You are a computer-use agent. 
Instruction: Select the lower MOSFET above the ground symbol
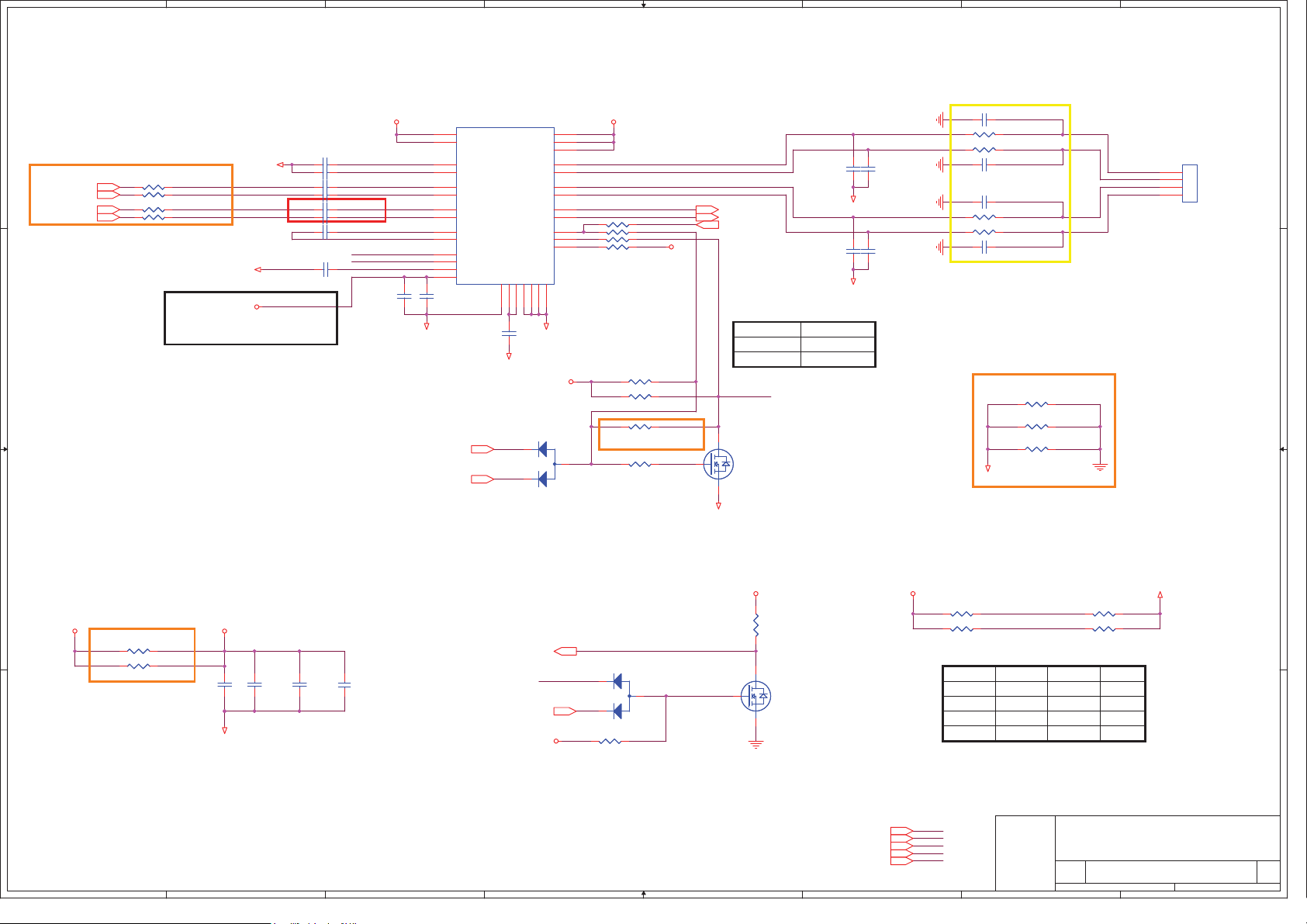tap(756, 696)
